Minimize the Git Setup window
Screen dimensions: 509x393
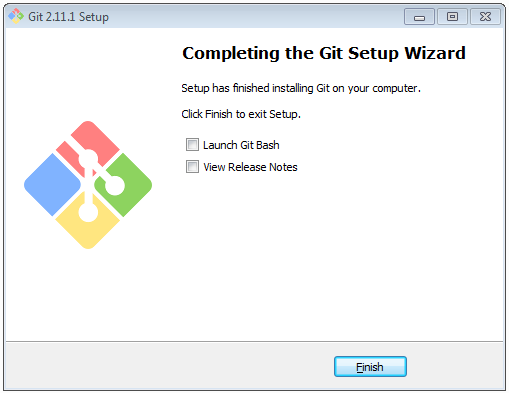(x=419, y=17)
